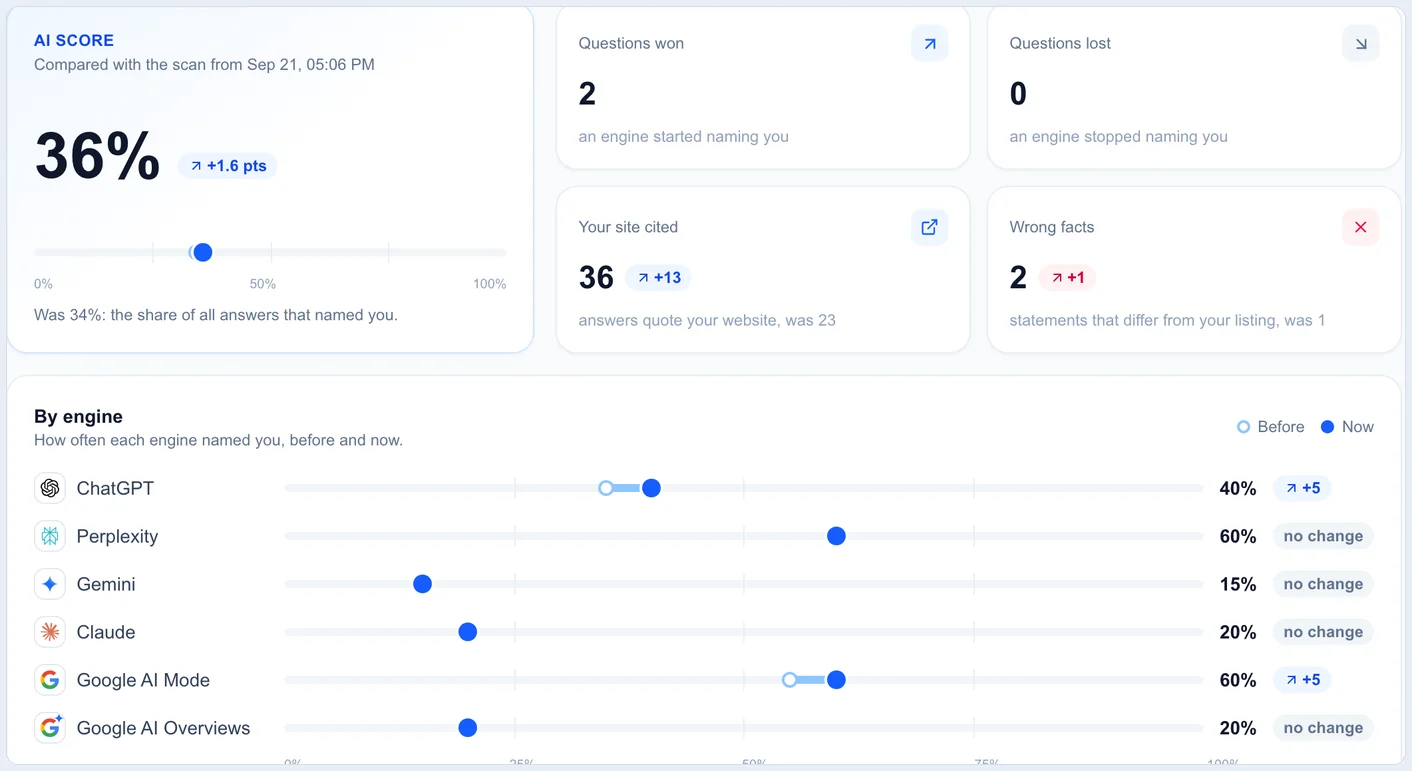Click the no change badge for Perplexity

point(1323,536)
